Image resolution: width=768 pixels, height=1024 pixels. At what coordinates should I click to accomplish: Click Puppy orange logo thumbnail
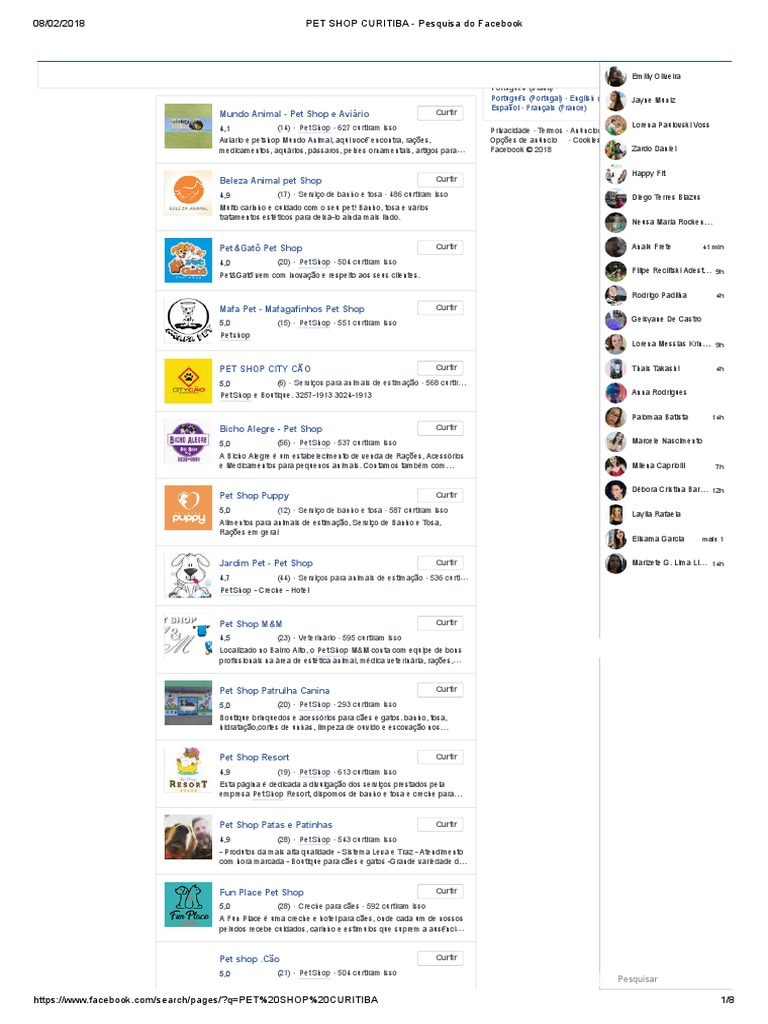point(188,507)
